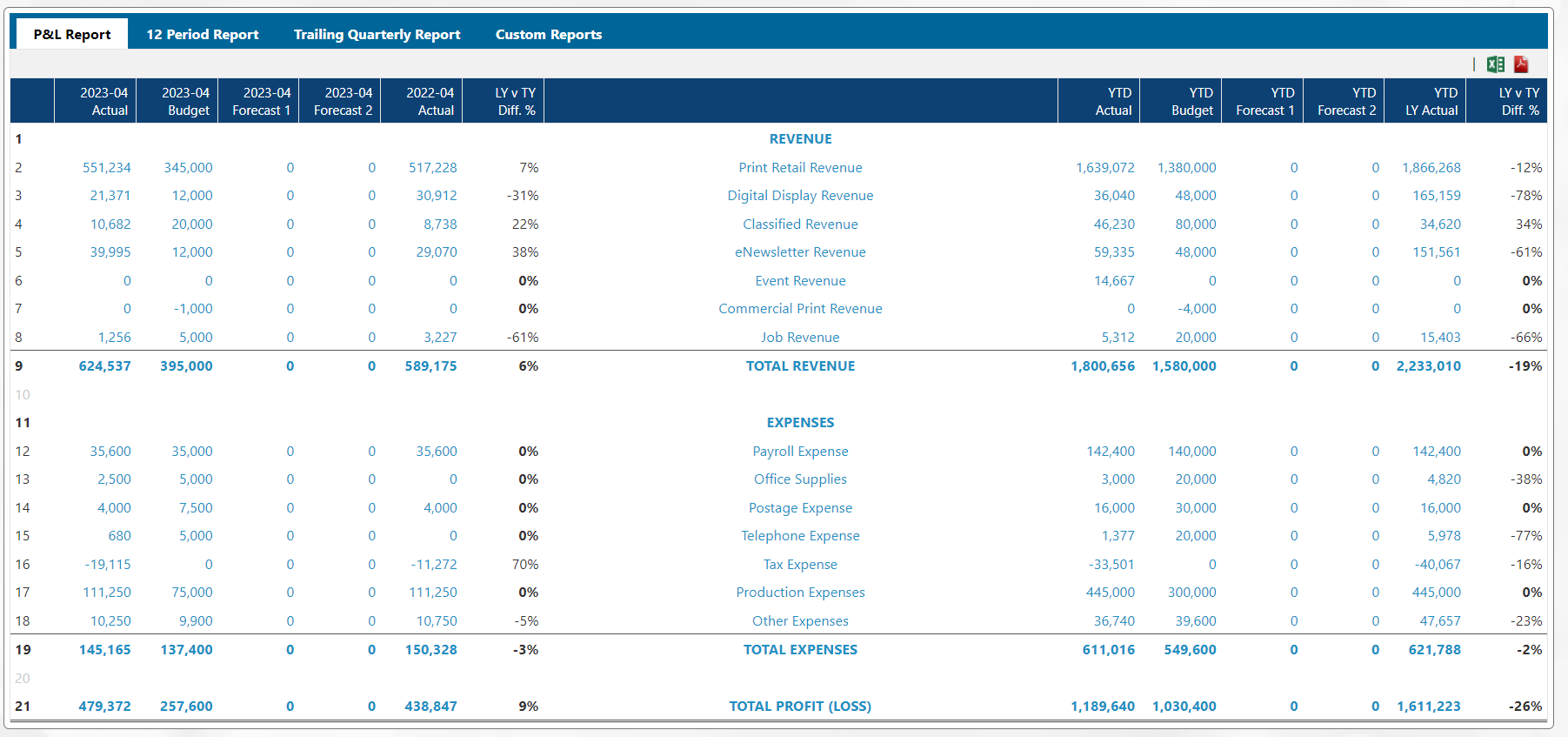Open the eNewsletter Revenue row label
The width and height of the screenshot is (1568, 737).
(x=800, y=252)
